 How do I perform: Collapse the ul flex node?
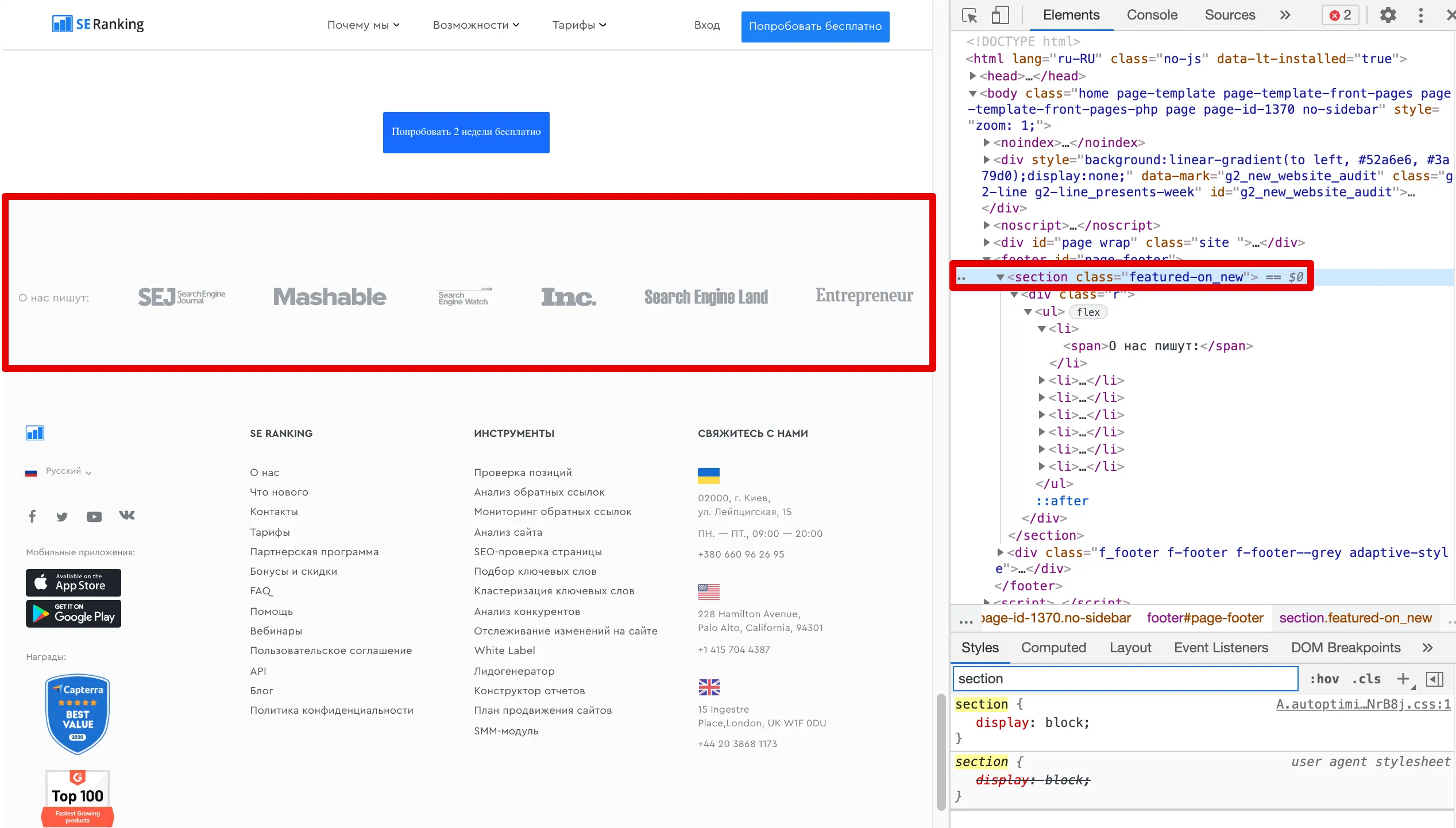[x=1028, y=312]
